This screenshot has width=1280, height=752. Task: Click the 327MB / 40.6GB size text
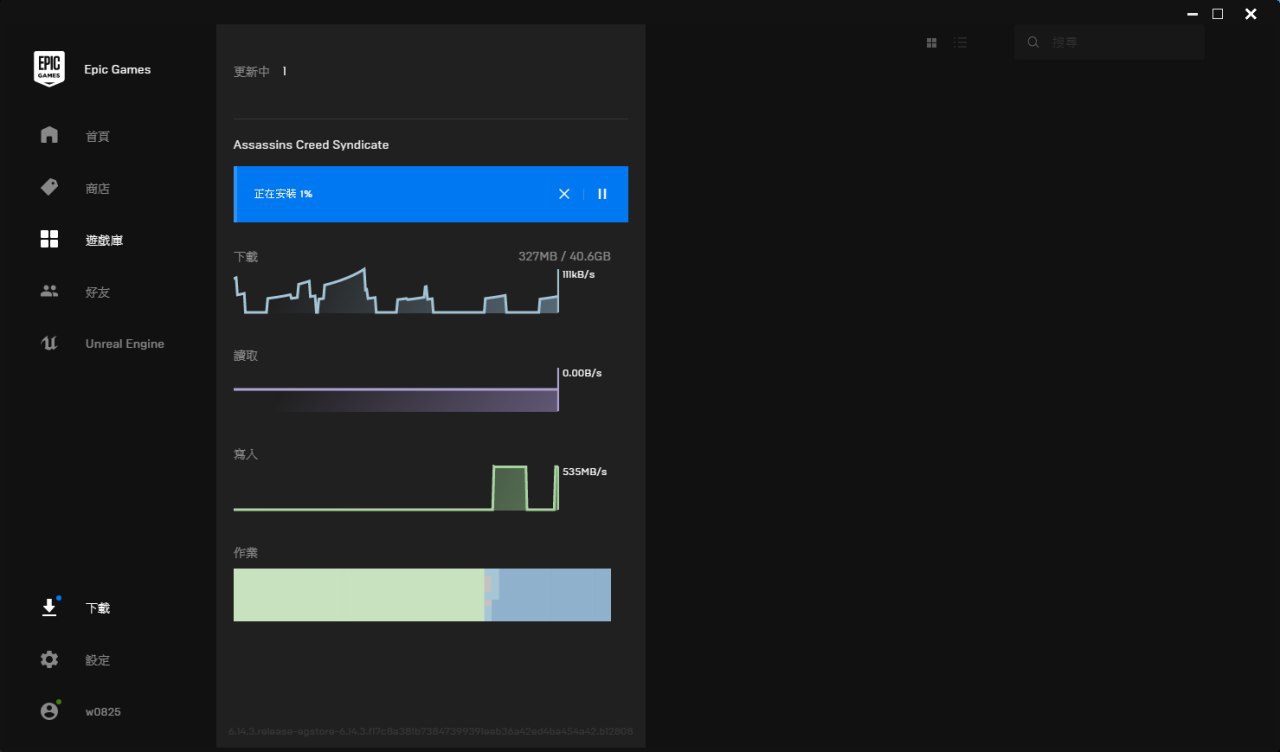click(x=564, y=257)
